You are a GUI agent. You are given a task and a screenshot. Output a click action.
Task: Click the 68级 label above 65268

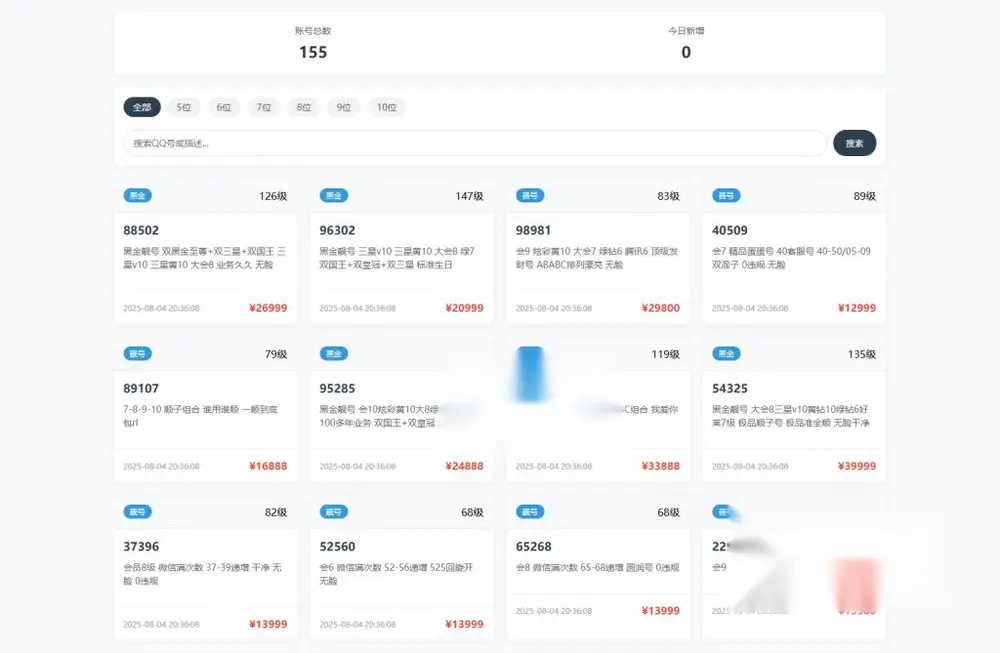coord(668,513)
